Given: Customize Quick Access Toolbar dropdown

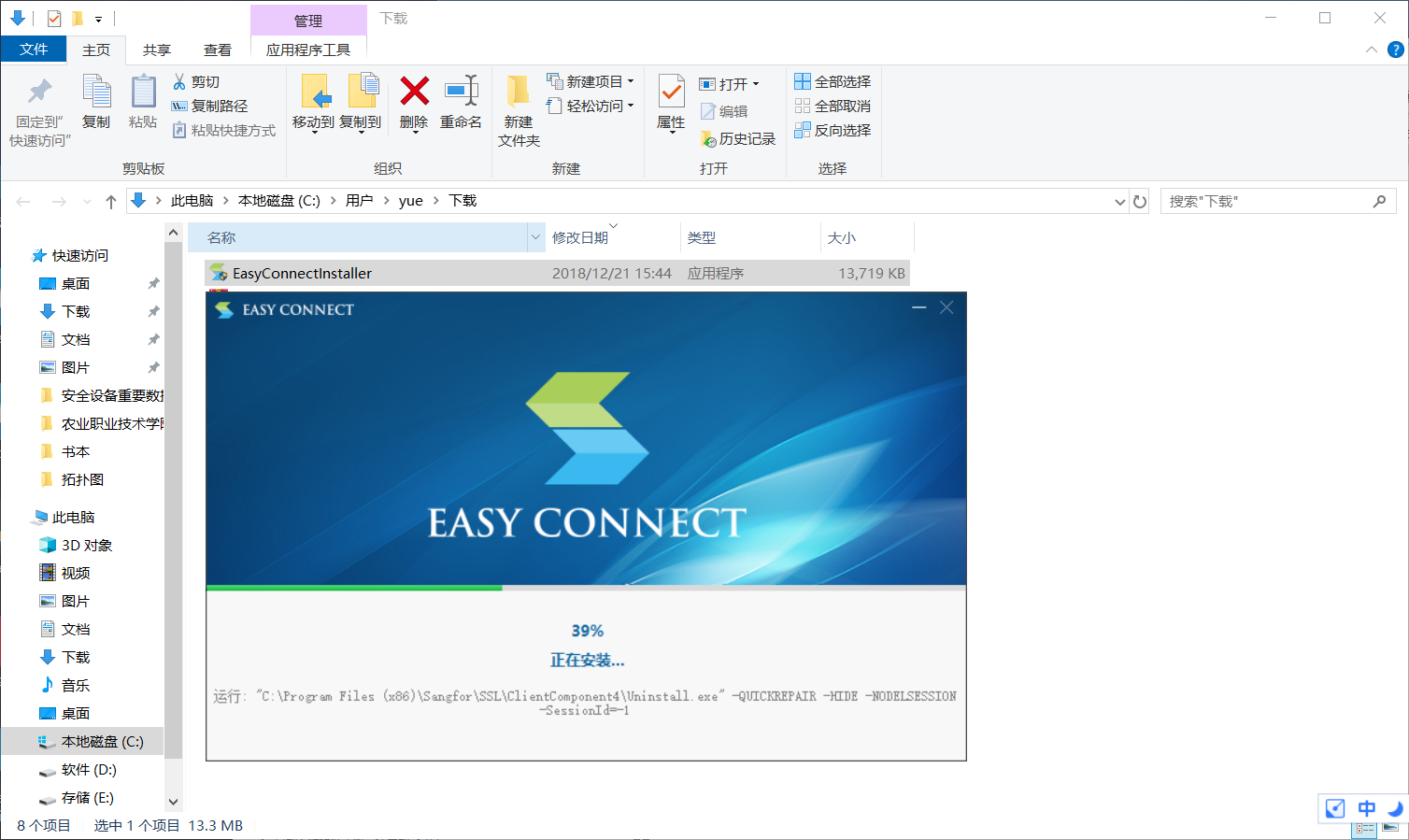Looking at the screenshot, I should tap(98, 20).
